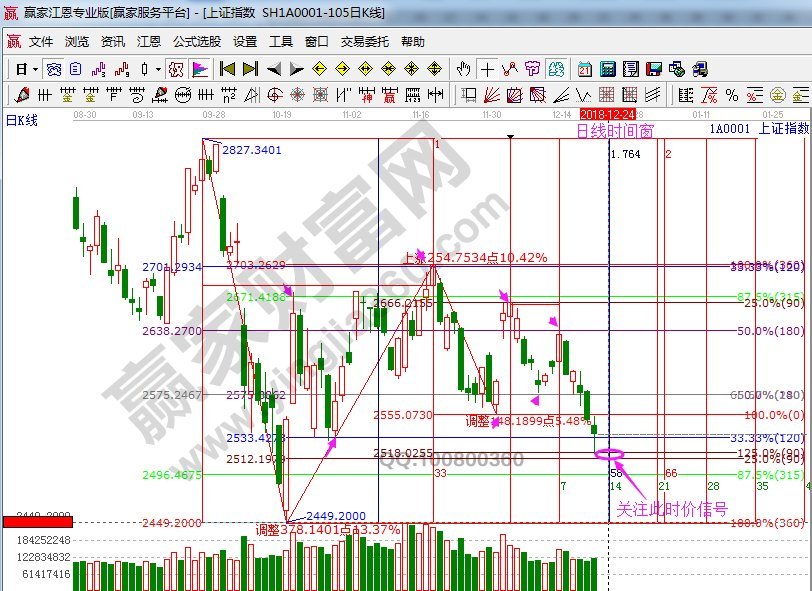Image resolution: width=812 pixels, height=591 pixels.
Task: Select the hand pan tool
Action: click(x=463, y=69)
